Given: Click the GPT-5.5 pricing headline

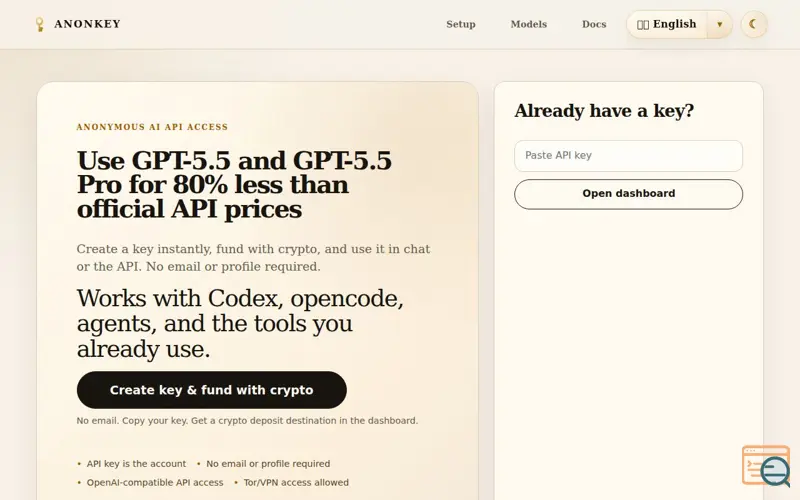Looking at the screenshot, I should (x=234, y=184).
